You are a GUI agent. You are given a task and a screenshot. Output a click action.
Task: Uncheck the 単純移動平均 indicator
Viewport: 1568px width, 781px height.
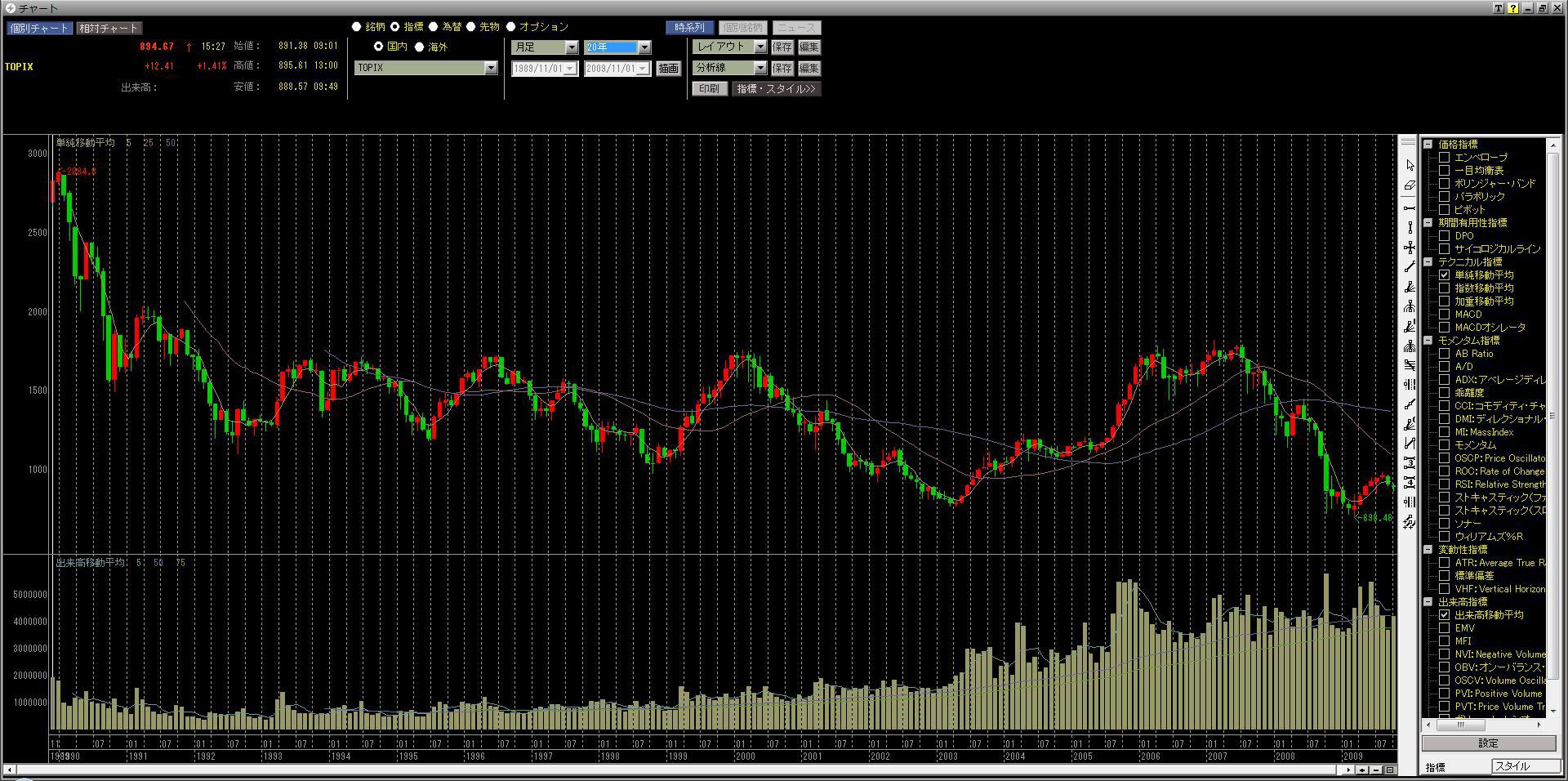click(x=1445, y=275)
